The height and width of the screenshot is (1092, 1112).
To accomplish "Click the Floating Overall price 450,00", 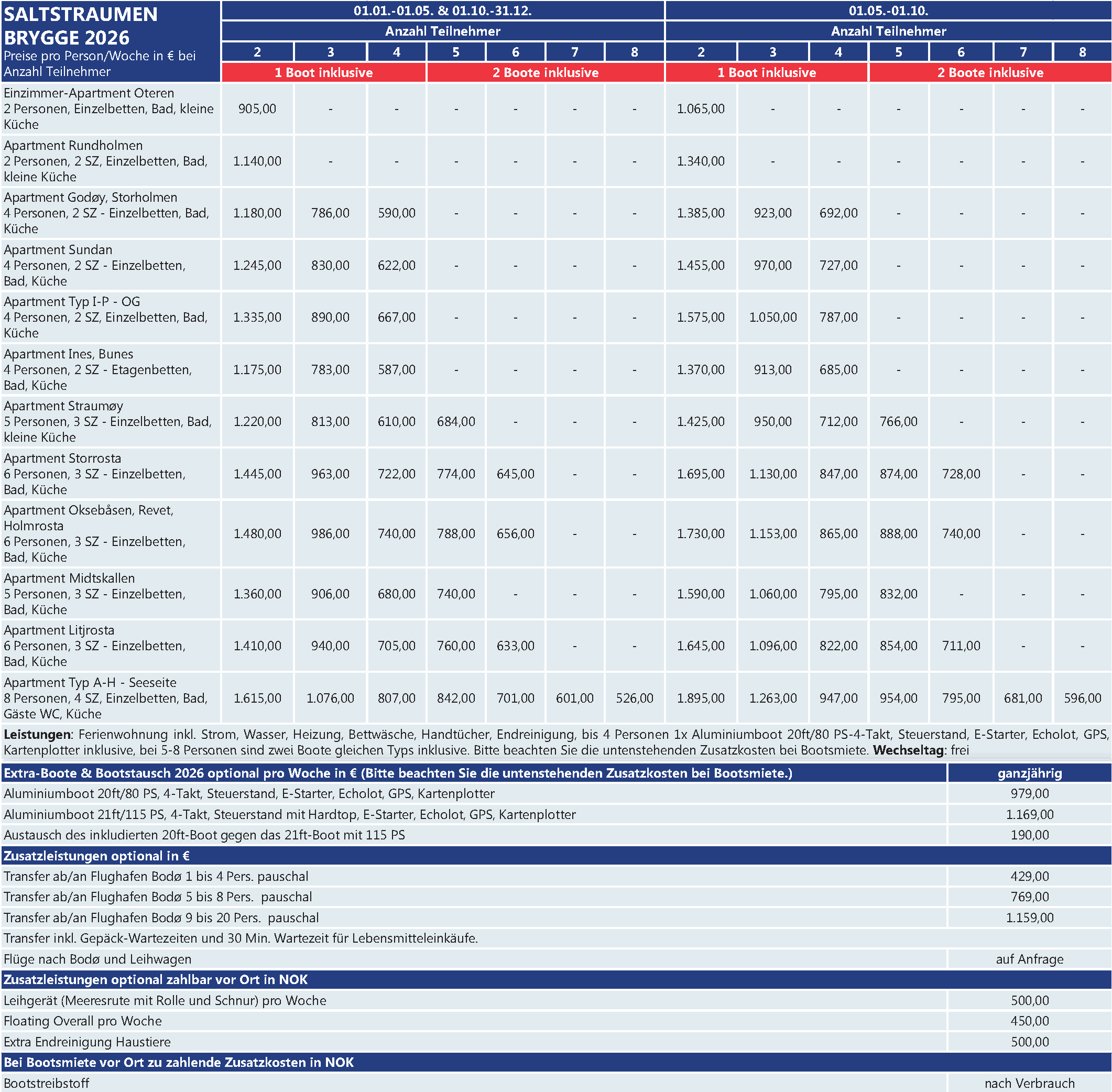I will (1029, 1021).
